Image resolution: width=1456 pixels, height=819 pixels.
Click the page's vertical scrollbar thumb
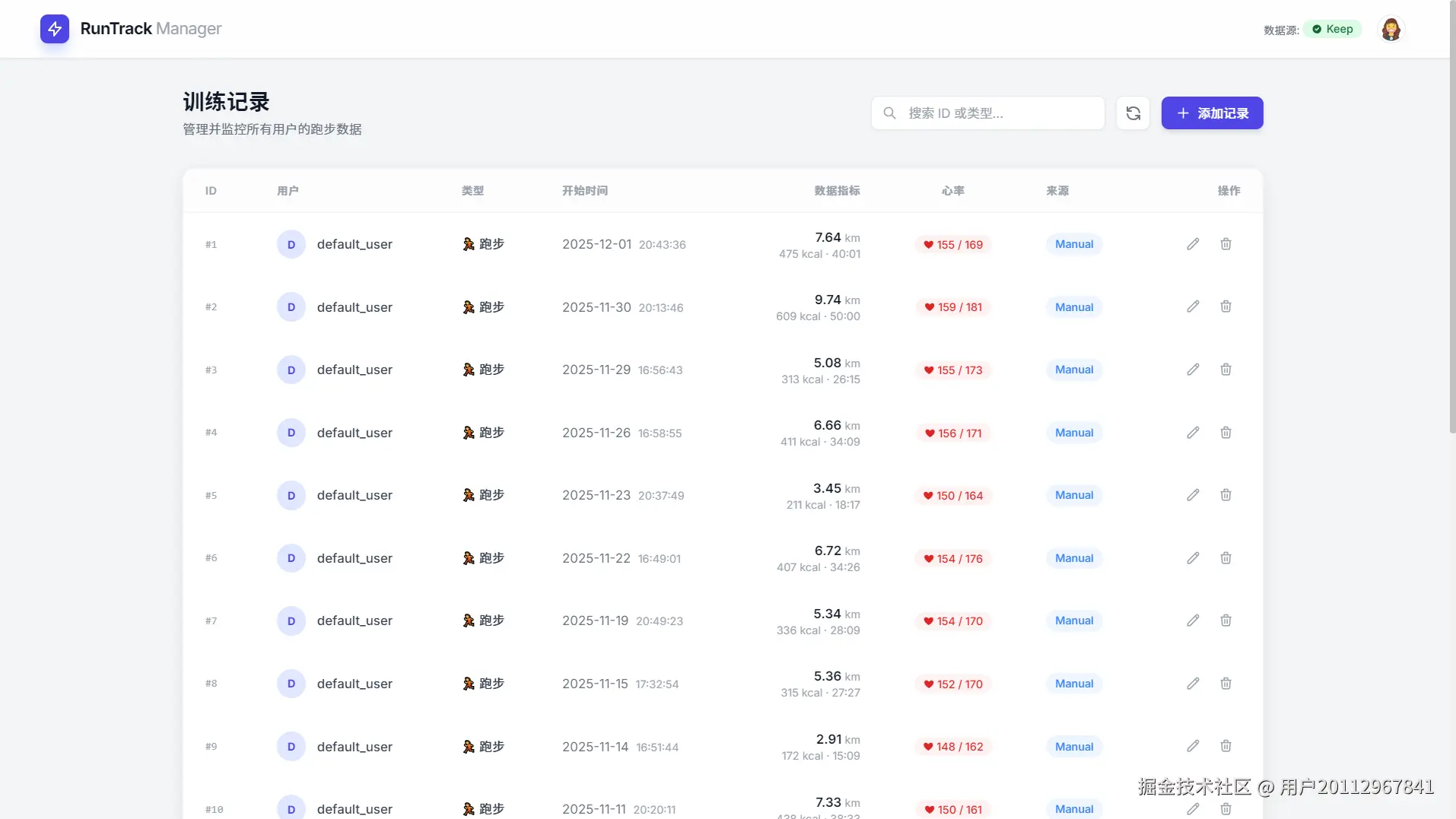tap(1451, 228)
